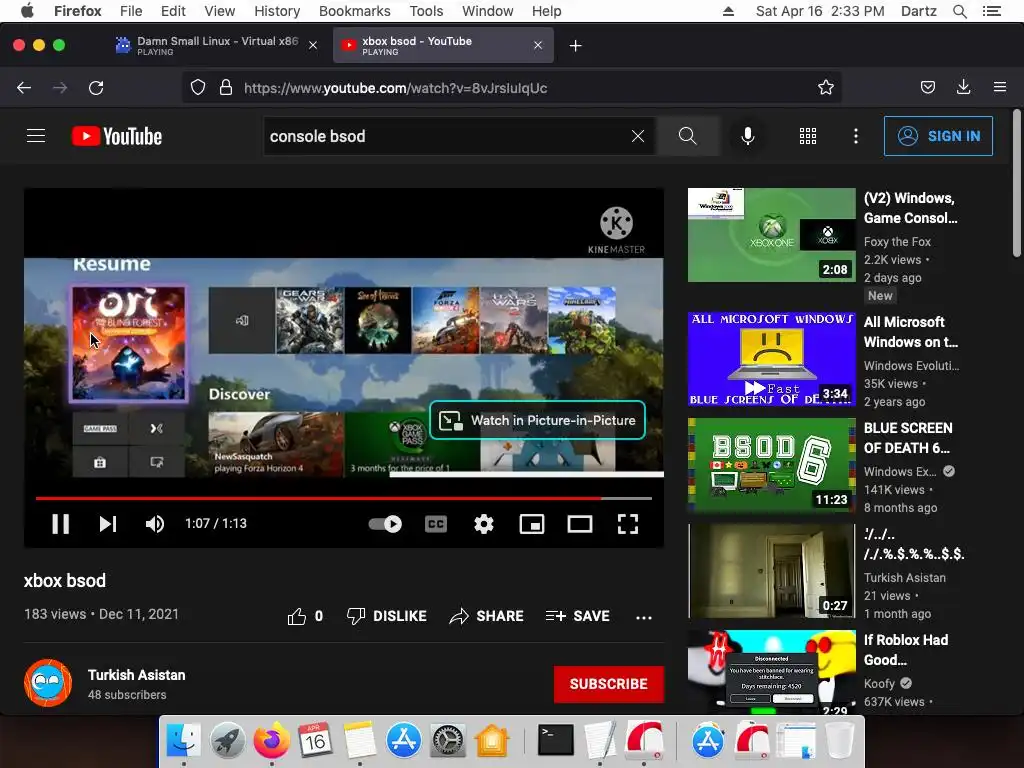Go back in Firefox
Screen dimensions: 1024x768
[x=24, y=88]
